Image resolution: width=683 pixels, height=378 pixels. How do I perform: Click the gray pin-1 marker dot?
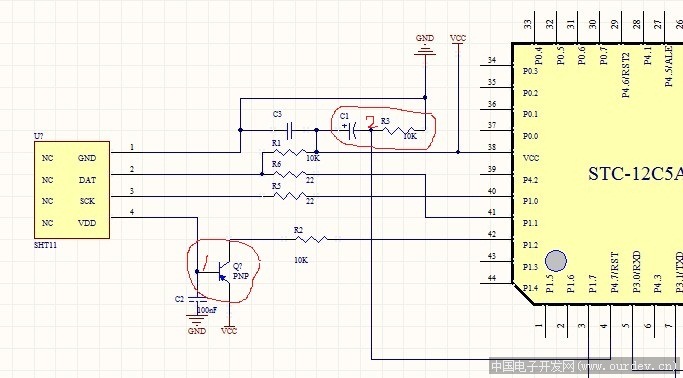tap(556, 261)
